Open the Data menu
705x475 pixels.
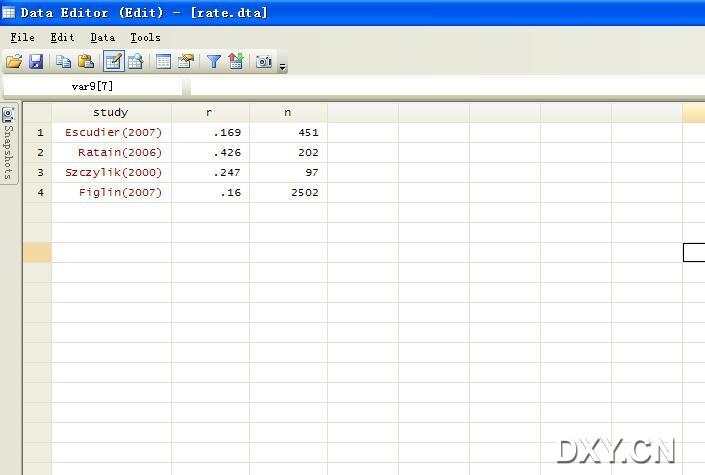click(x=102, y=37)
